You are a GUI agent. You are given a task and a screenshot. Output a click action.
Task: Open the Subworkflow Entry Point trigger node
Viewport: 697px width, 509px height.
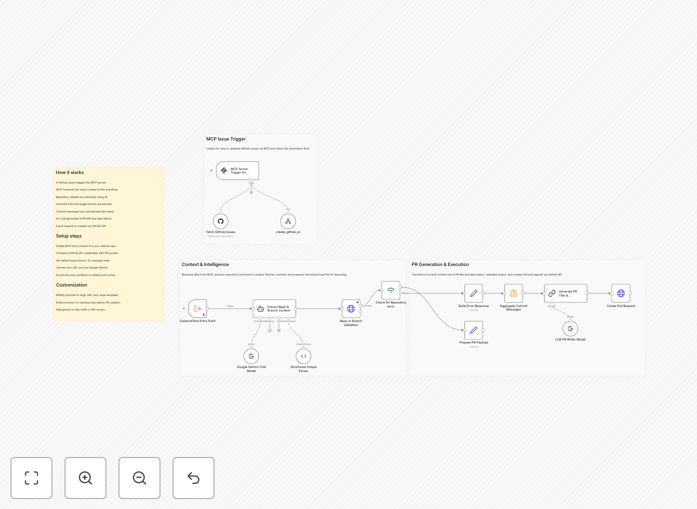coord(197,309)
